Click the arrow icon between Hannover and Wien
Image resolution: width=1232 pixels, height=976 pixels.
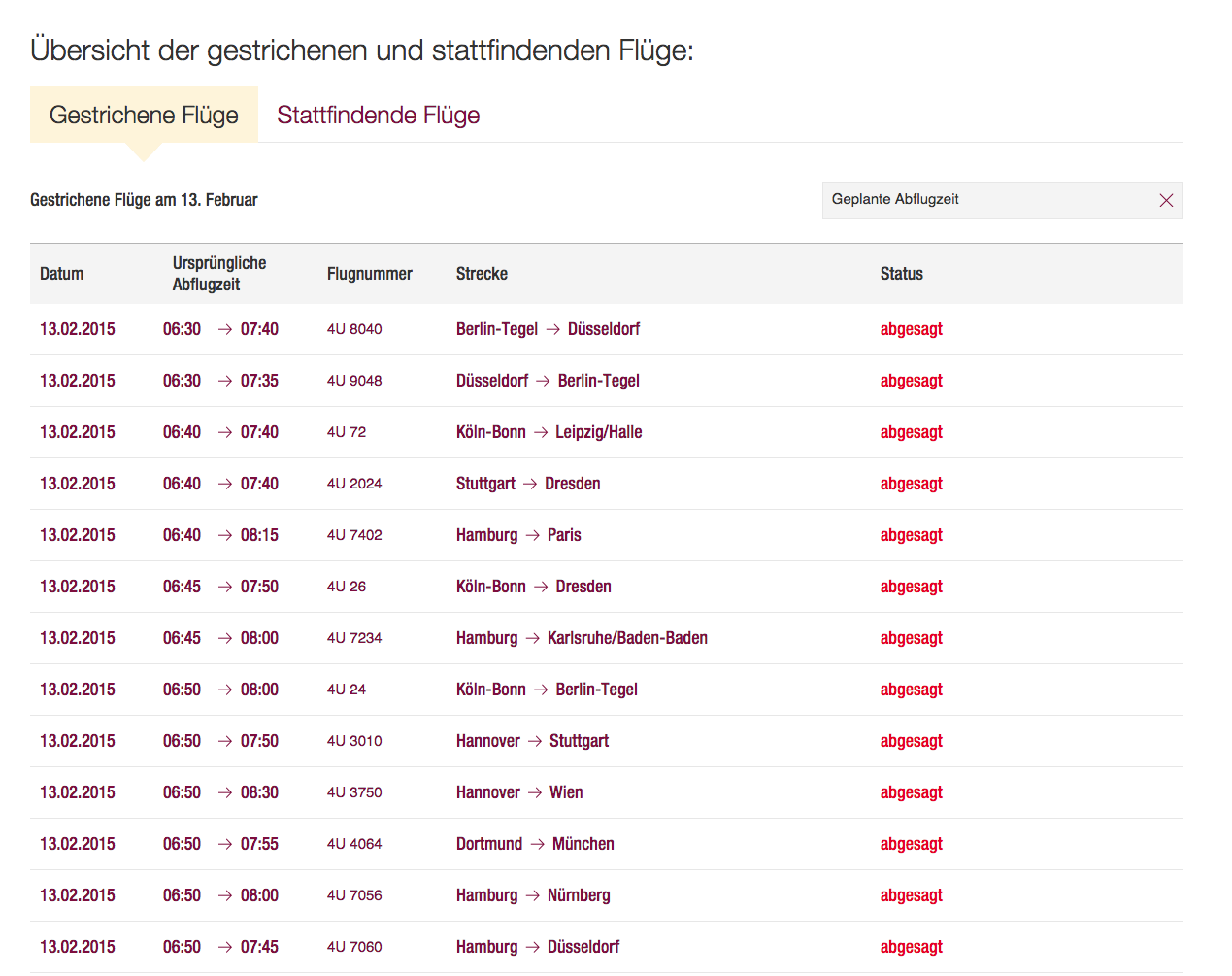coord(536,792)
